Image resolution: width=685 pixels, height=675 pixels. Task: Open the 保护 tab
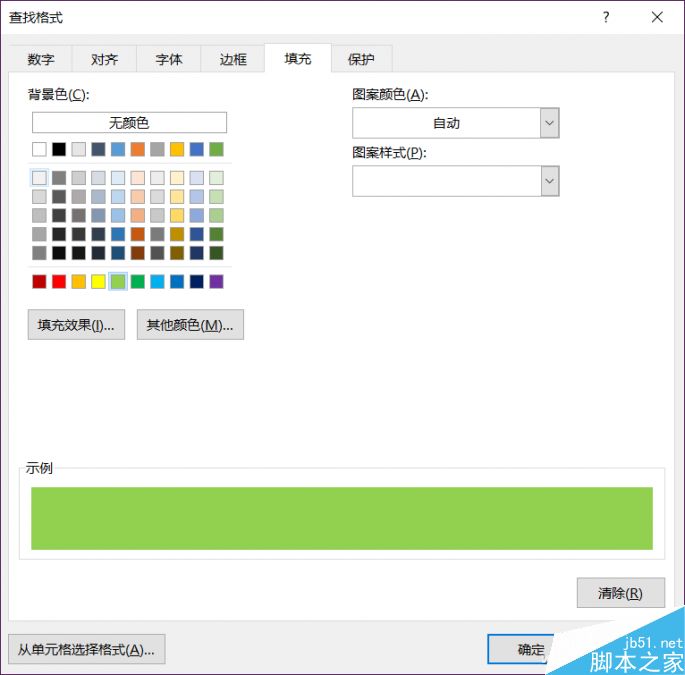[x=361, y=59]
